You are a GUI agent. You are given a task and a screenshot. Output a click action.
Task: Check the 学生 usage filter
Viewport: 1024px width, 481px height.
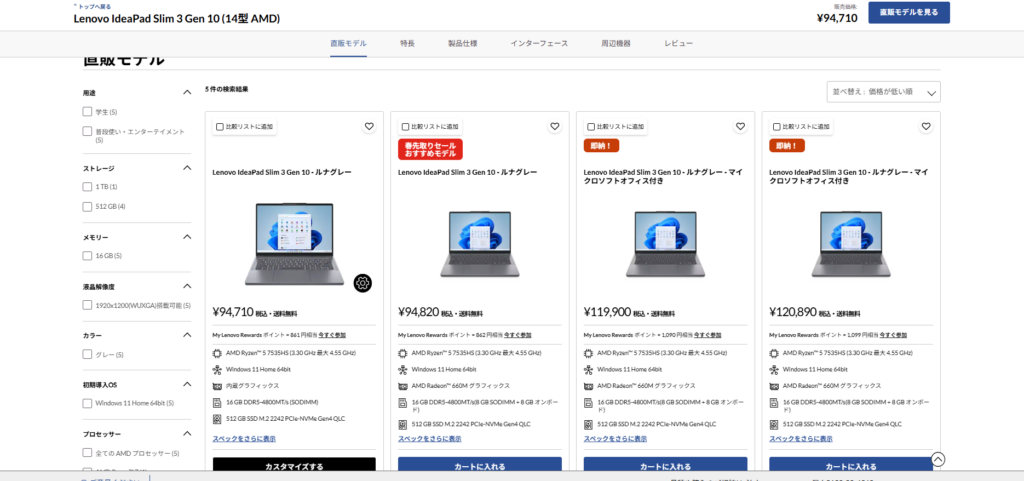pos(88,112)
